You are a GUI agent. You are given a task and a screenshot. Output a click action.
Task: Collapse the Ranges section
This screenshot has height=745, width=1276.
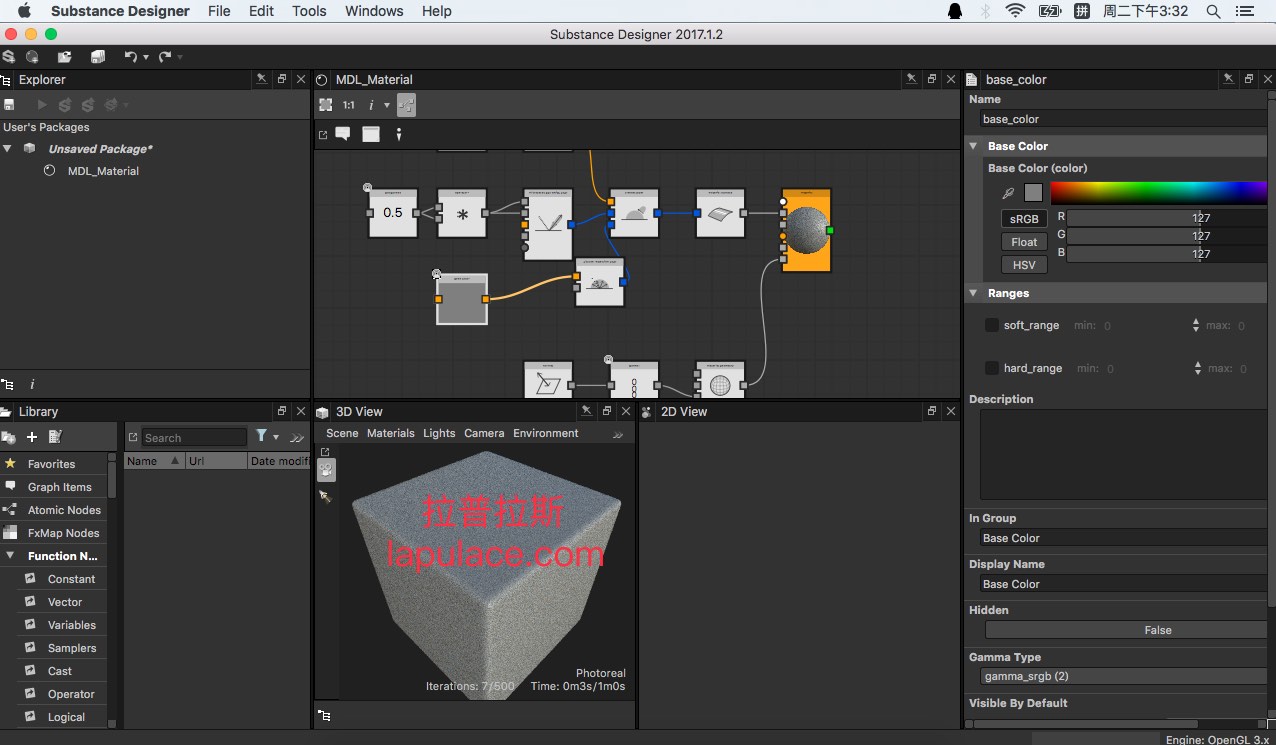[974, 293]
